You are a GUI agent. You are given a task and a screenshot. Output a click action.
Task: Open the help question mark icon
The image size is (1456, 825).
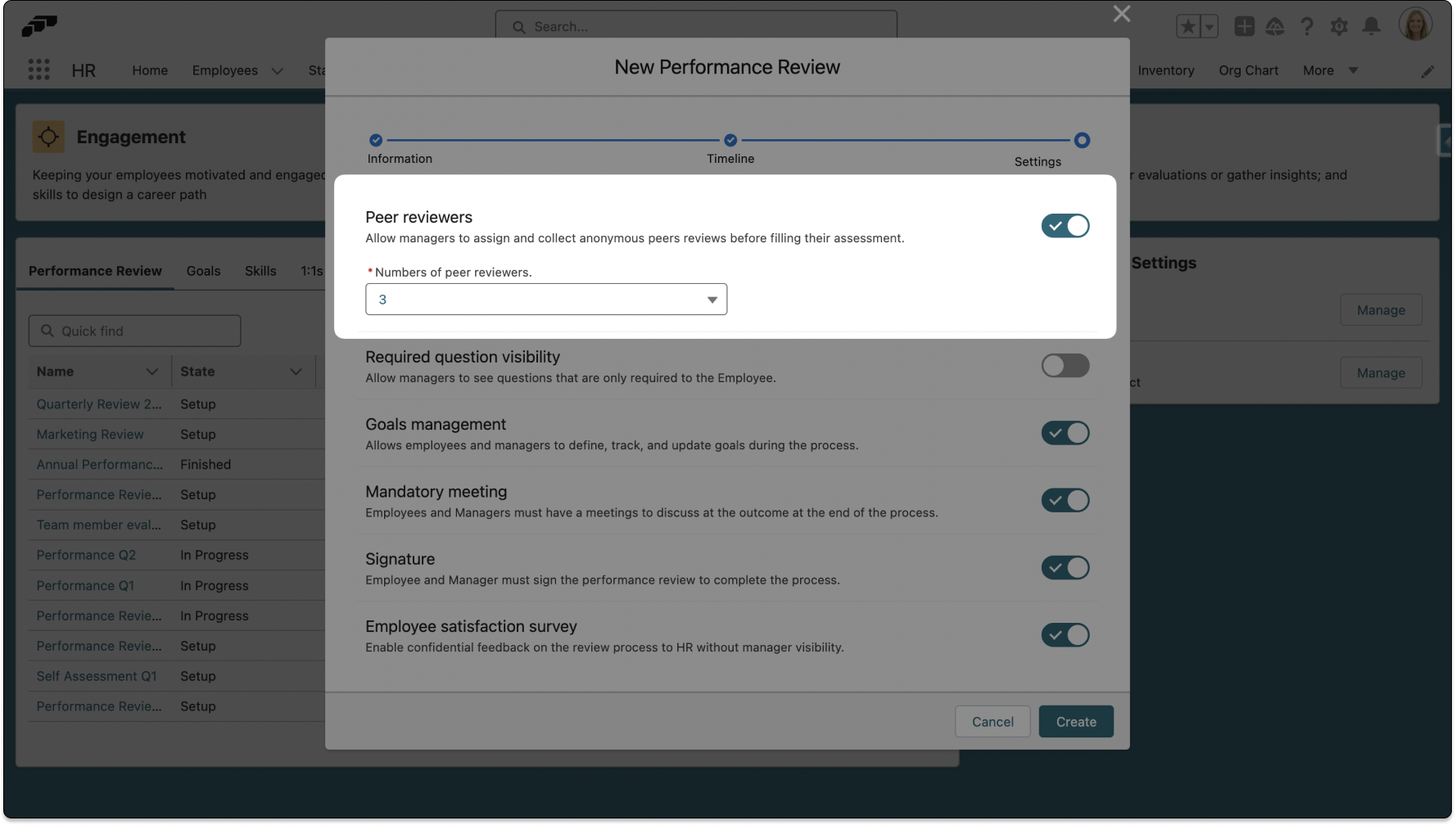(x=1307, y=27)
